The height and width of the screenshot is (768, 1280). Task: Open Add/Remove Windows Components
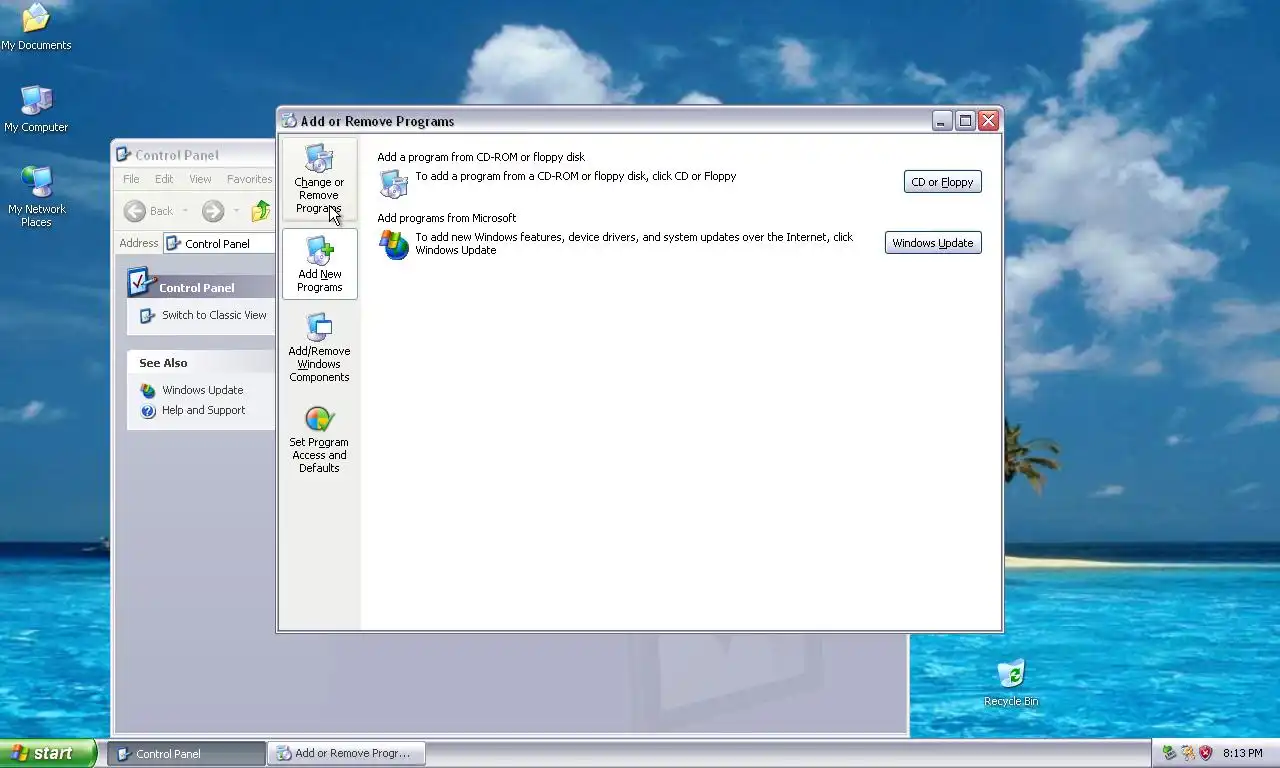coord(319,348)
